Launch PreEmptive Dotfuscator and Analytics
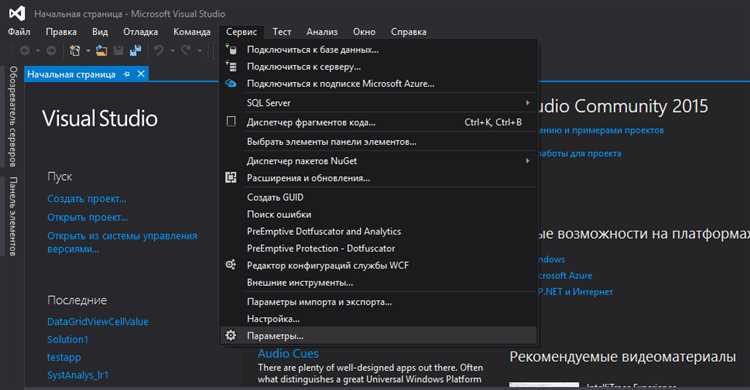This screenshot has height=390, width=750. (379, 231)
